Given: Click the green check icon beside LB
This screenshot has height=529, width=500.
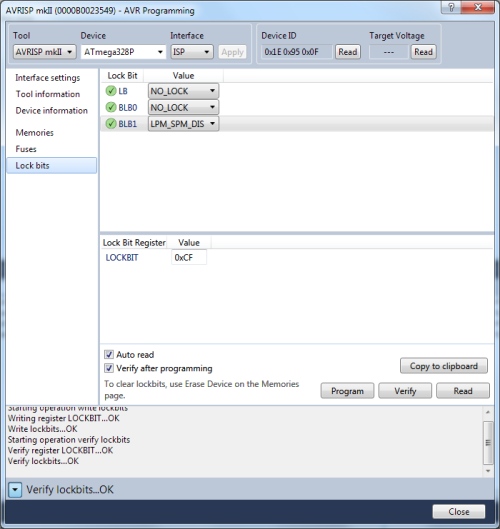Looking at the screenshot, I should click(111, 91).
